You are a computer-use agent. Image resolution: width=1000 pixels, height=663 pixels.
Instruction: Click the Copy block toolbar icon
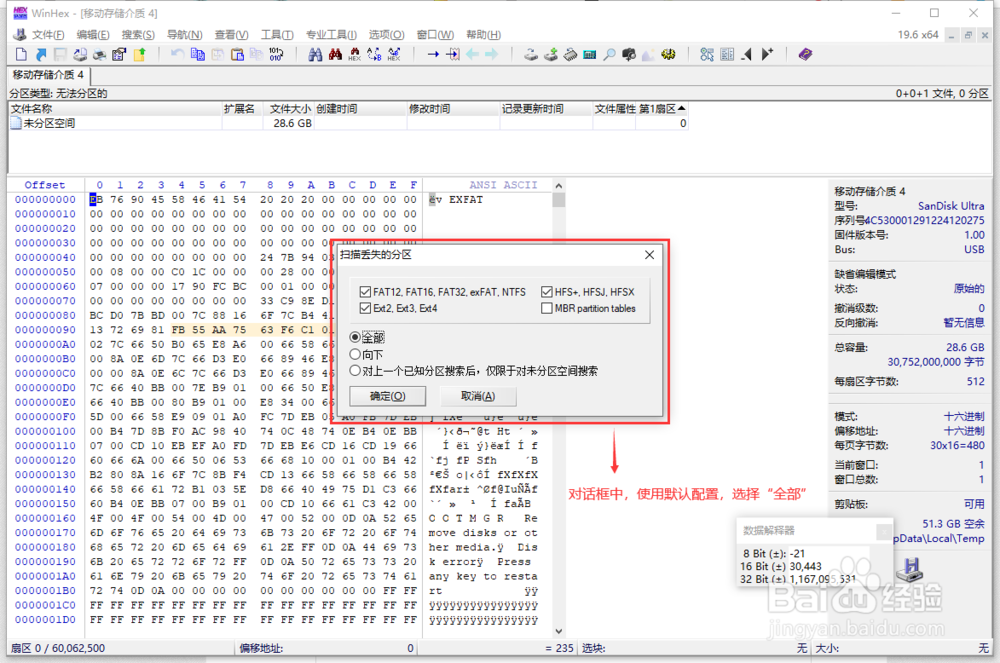(x=198, y=54)
